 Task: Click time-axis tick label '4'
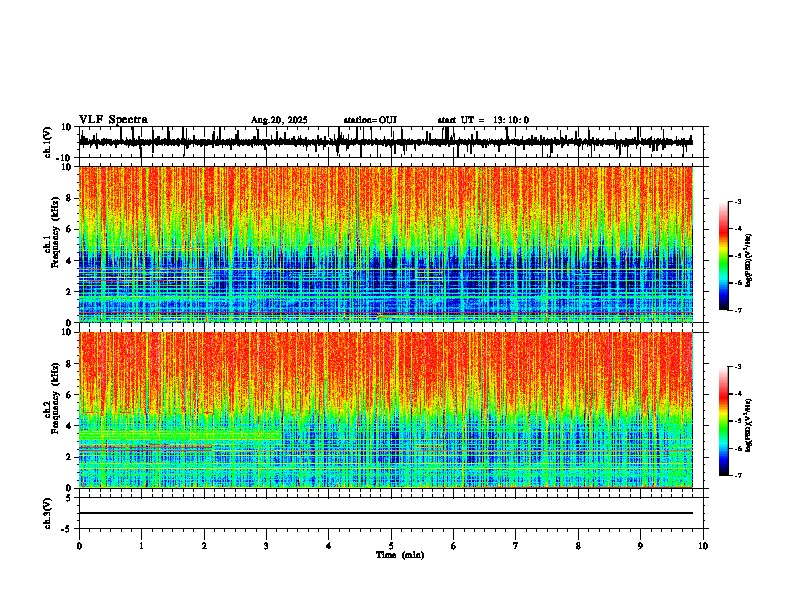point(329,546)
